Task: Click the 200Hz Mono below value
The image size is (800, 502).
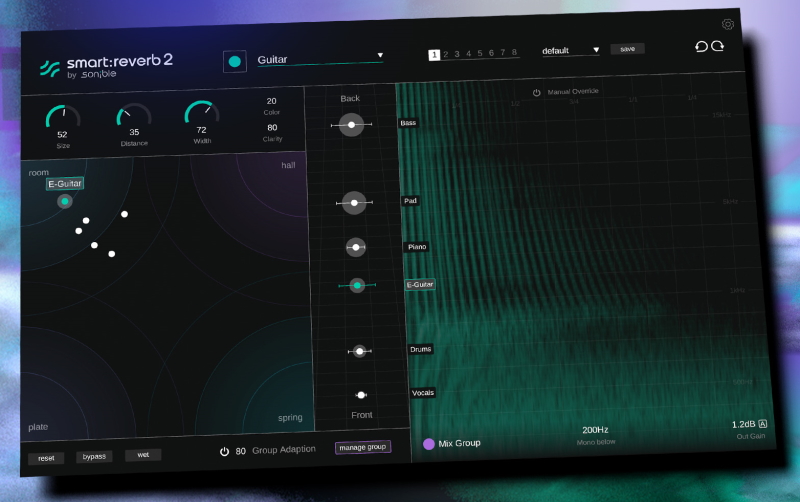Action: (x=595, y=430)
